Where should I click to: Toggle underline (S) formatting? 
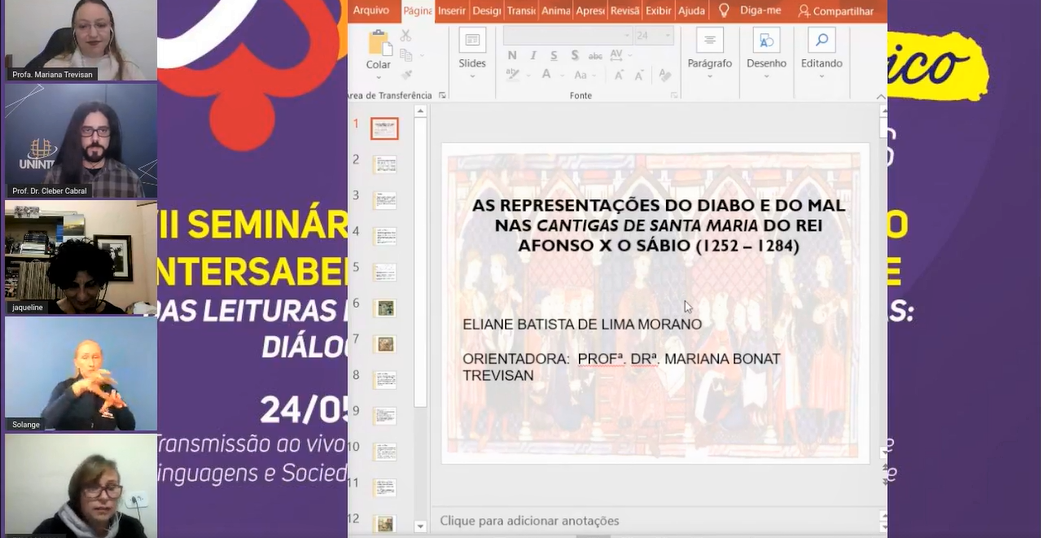(554, 56)
